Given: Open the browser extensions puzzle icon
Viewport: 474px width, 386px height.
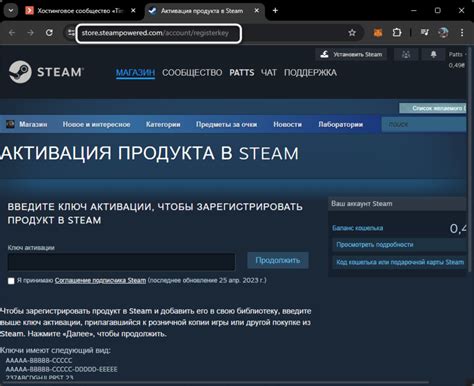Looking at the screenshot, I should click(397, 33).
